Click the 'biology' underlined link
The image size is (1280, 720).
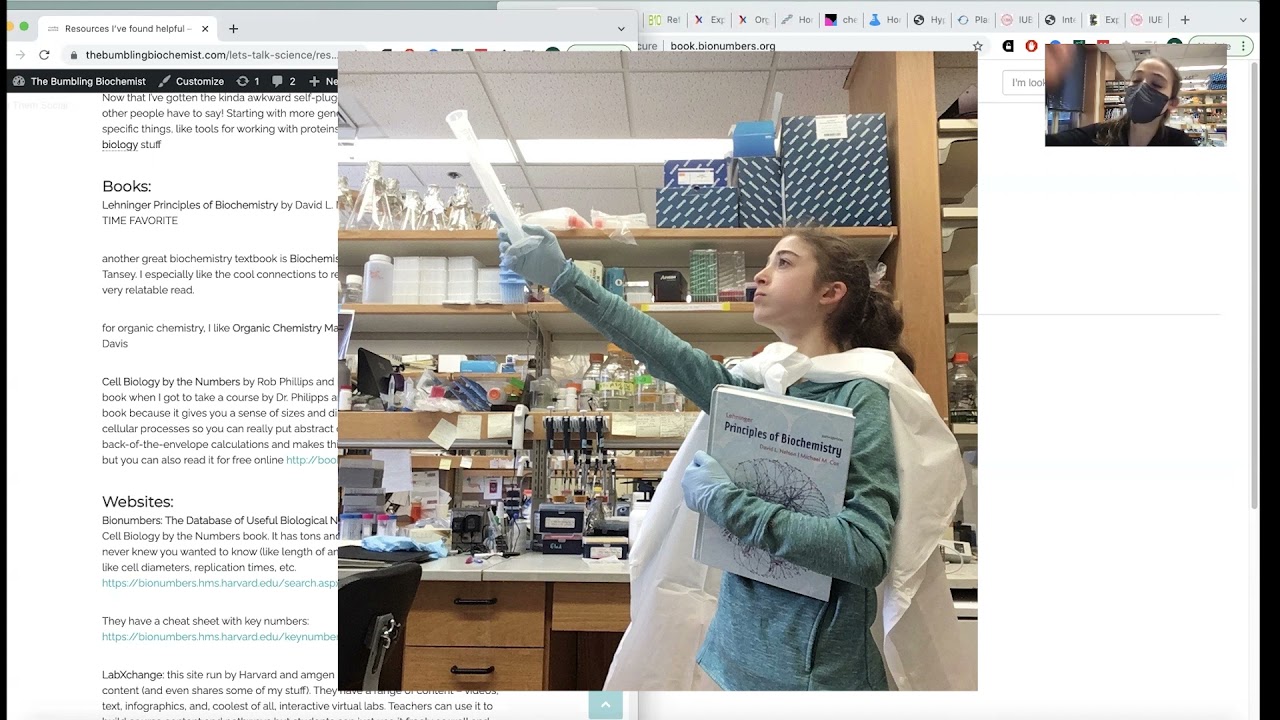(120, 145)
